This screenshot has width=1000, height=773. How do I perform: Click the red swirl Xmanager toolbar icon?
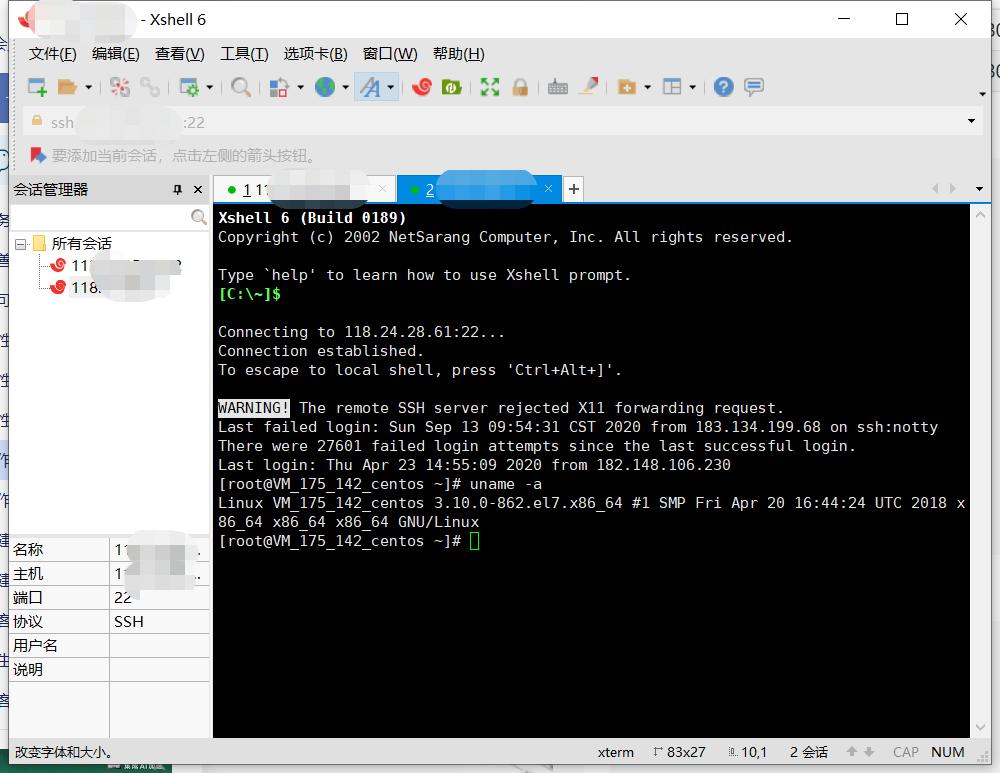421,87
